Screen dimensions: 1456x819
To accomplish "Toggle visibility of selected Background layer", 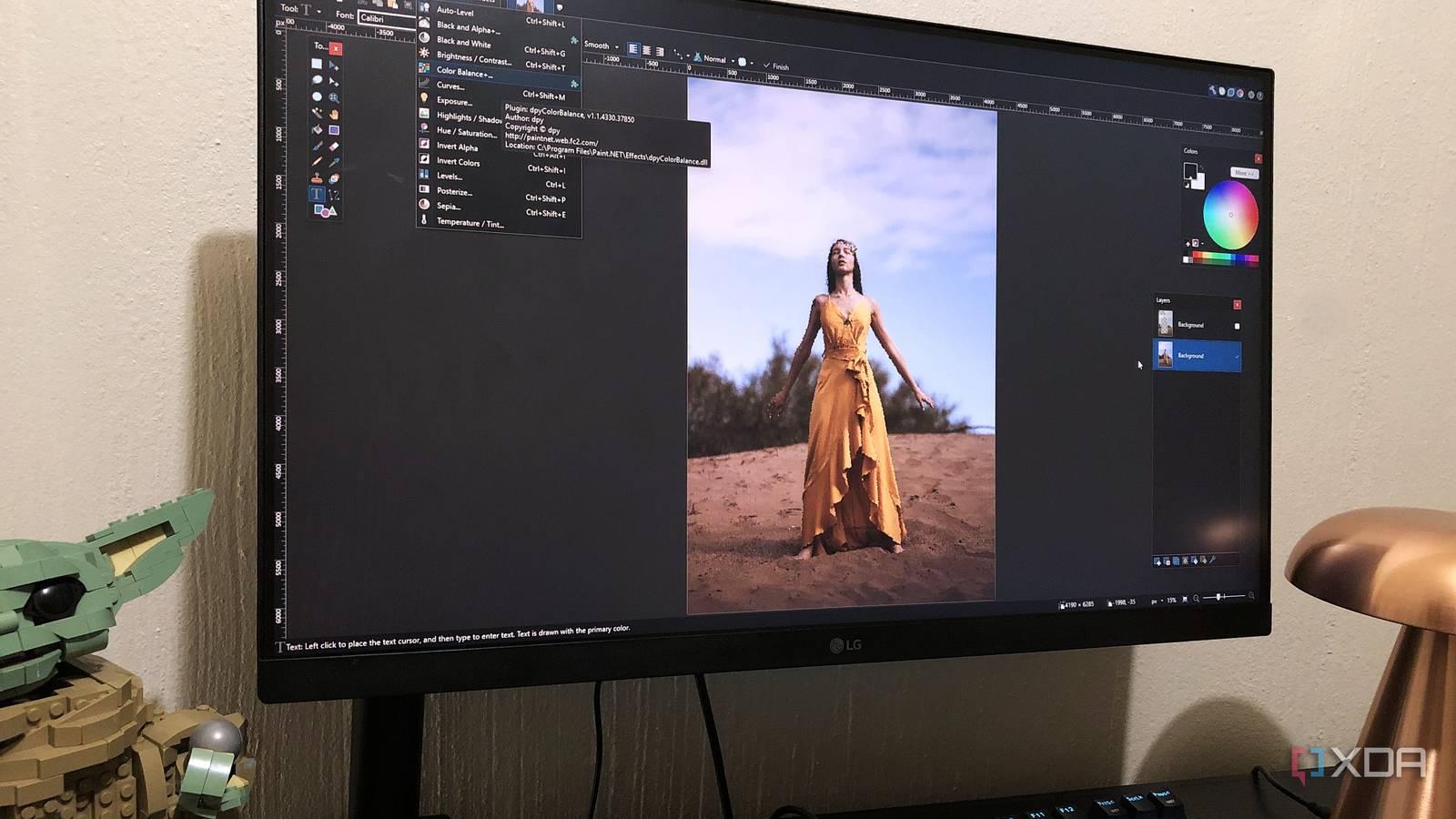I will point(1237,357).
